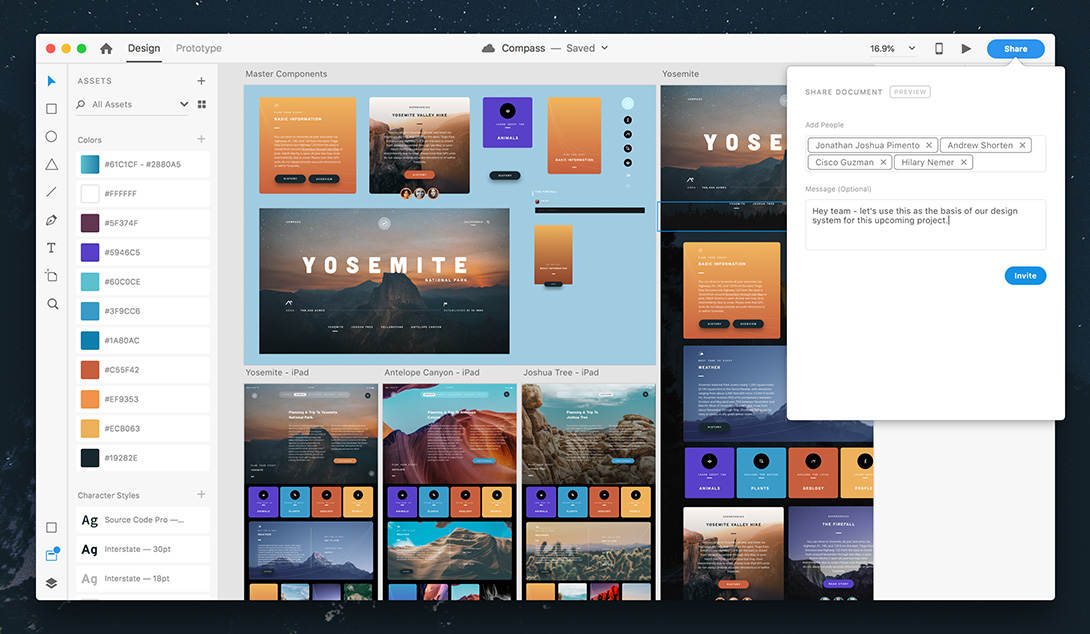Add a new character style
Screen dimensions: 1090x634
pos(201,494)
